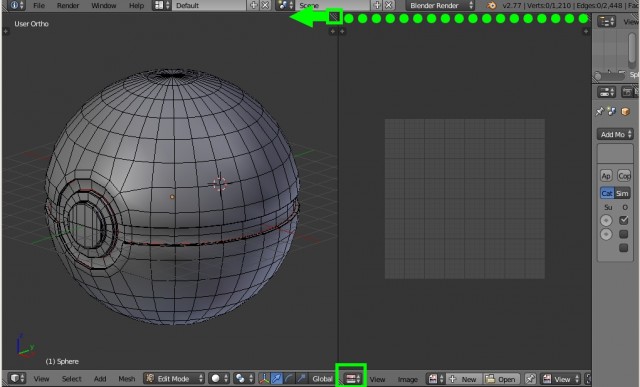Viewport: 640px width, 387px height.
Task: Click the New image button
Action: click(x=464, y=379)
